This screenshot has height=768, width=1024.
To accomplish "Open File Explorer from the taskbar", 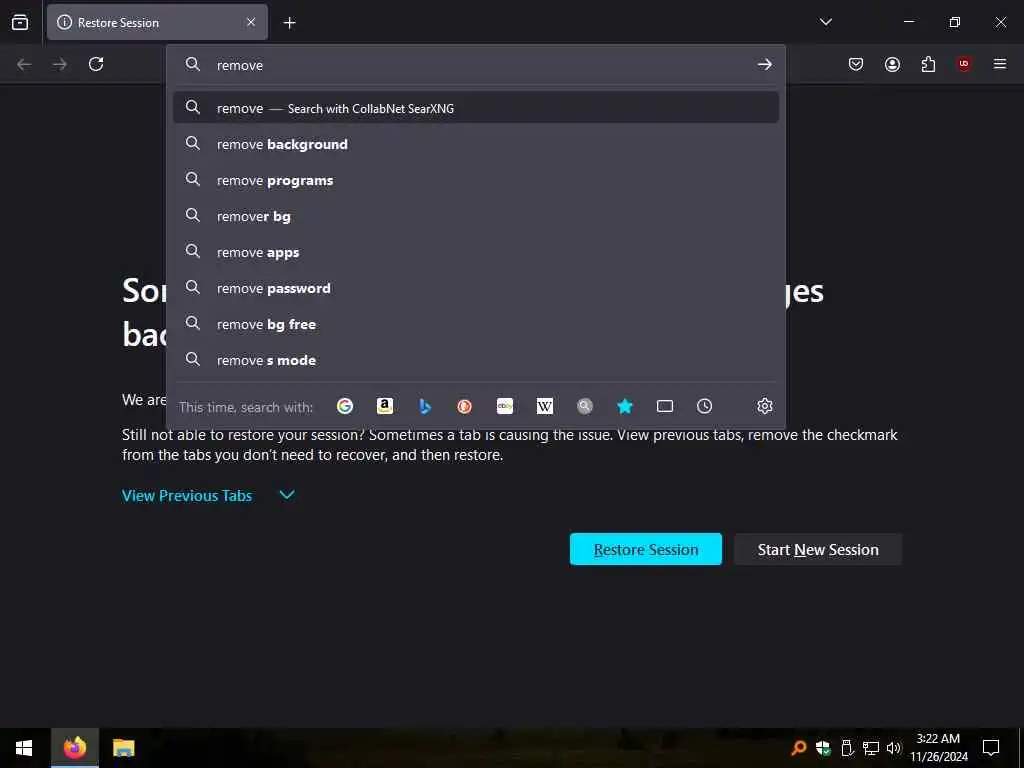I will [123, 748].
